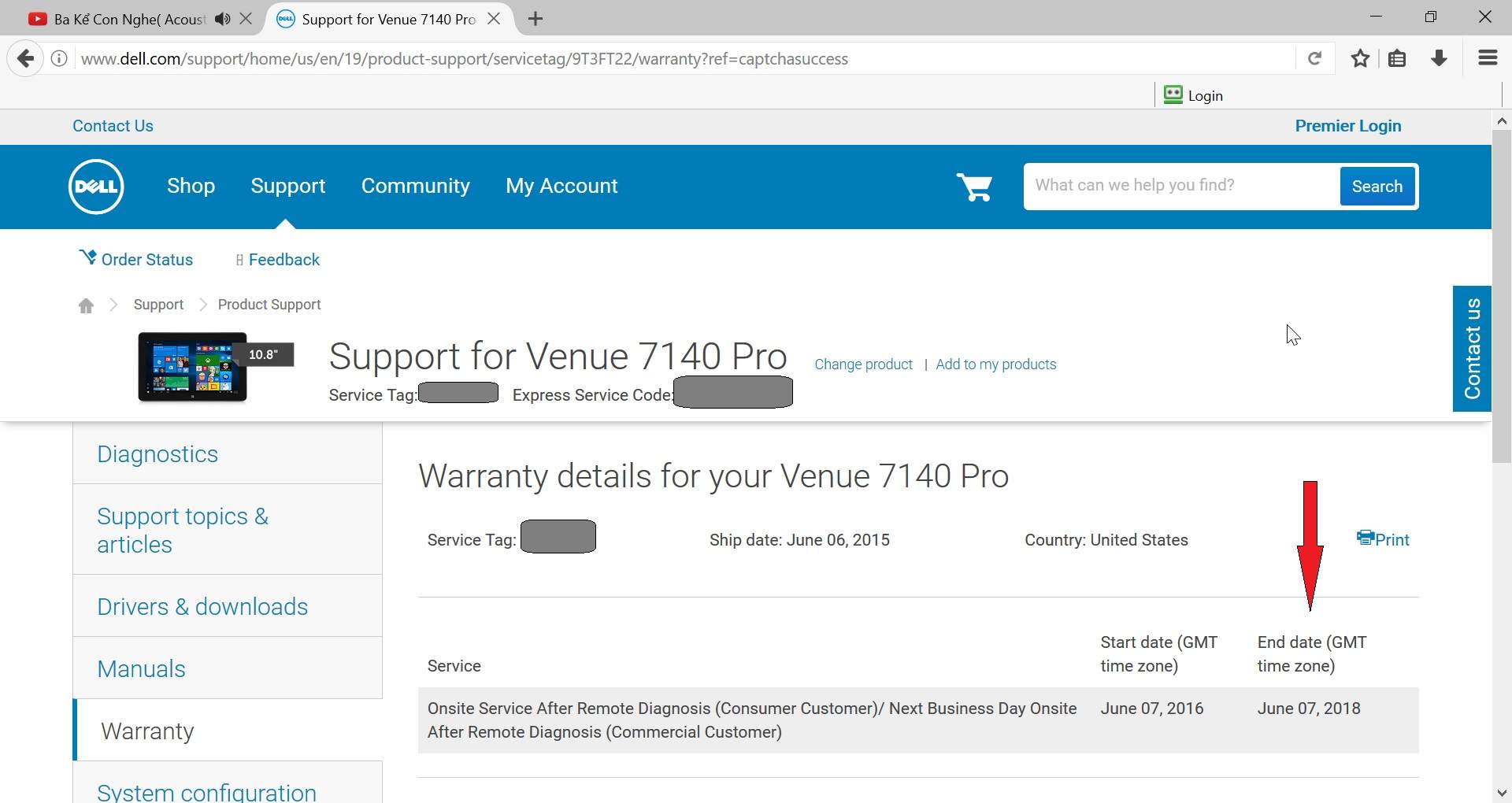Click the Search button
Viewport: 1512px width, 803px height.
[x=1377, y=187]
